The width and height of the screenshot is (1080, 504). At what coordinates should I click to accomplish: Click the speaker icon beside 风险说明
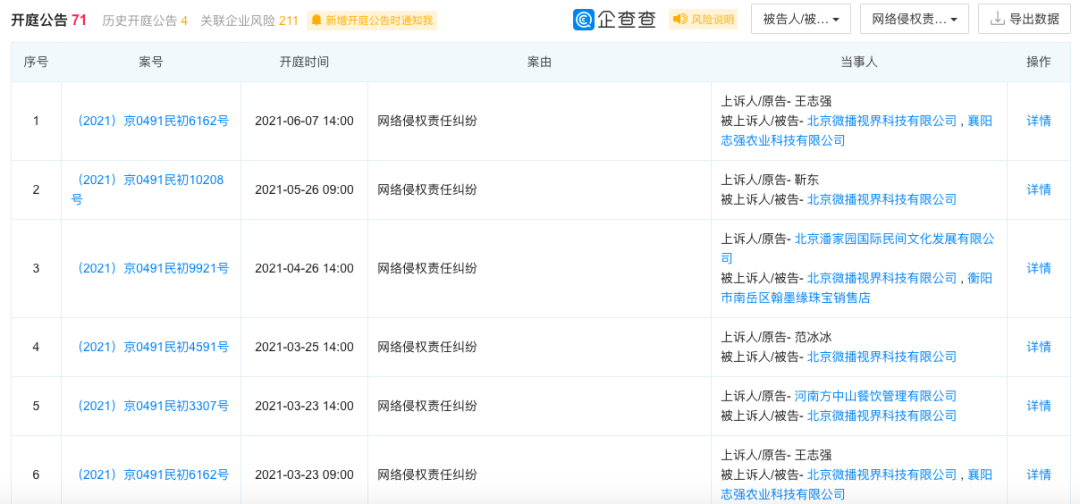pos(680,20)
